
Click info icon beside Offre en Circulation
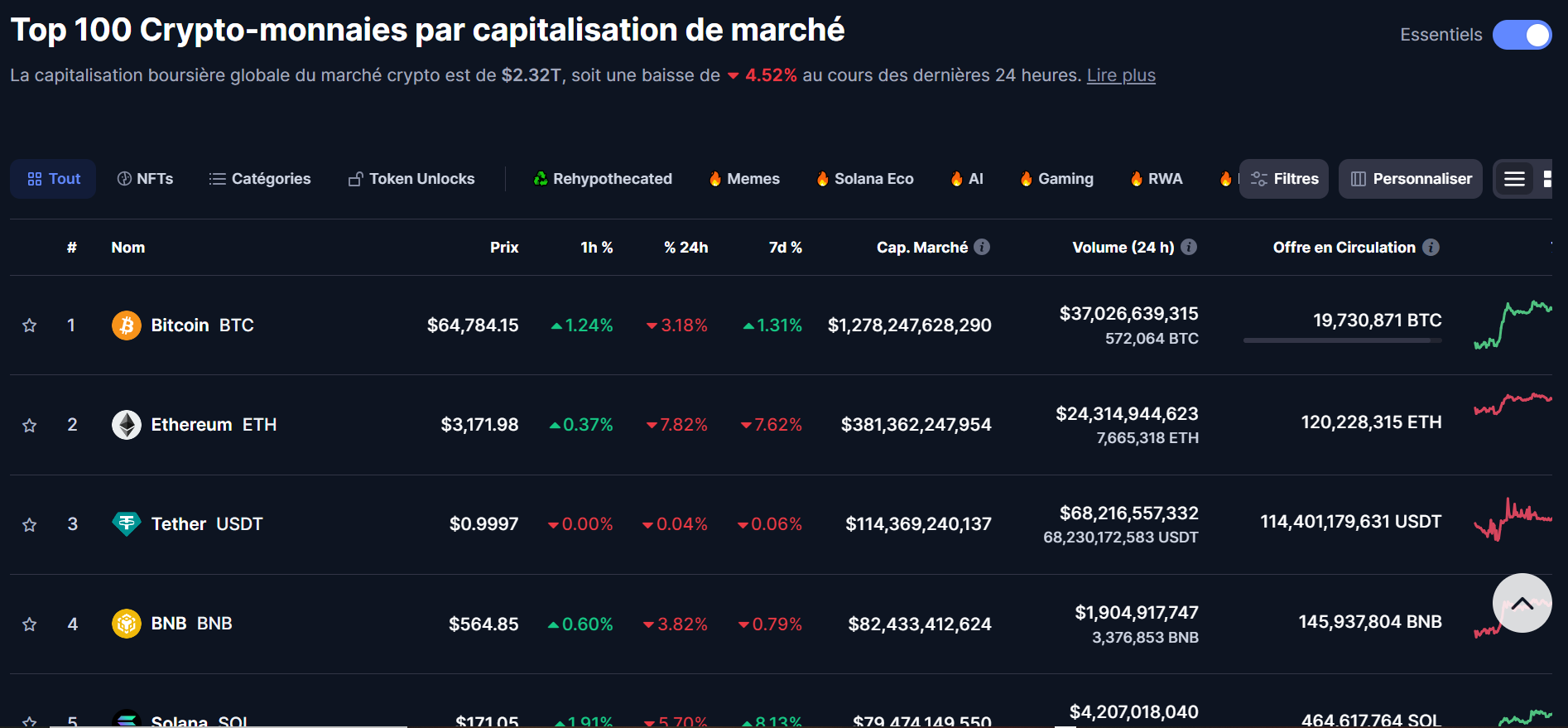tap(1431, 247)
